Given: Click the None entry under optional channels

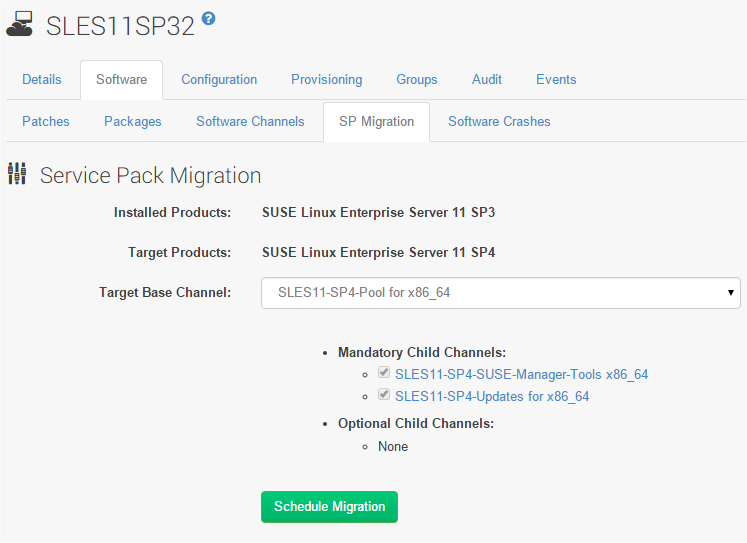Looking at the screenshot, I should 393,447.
